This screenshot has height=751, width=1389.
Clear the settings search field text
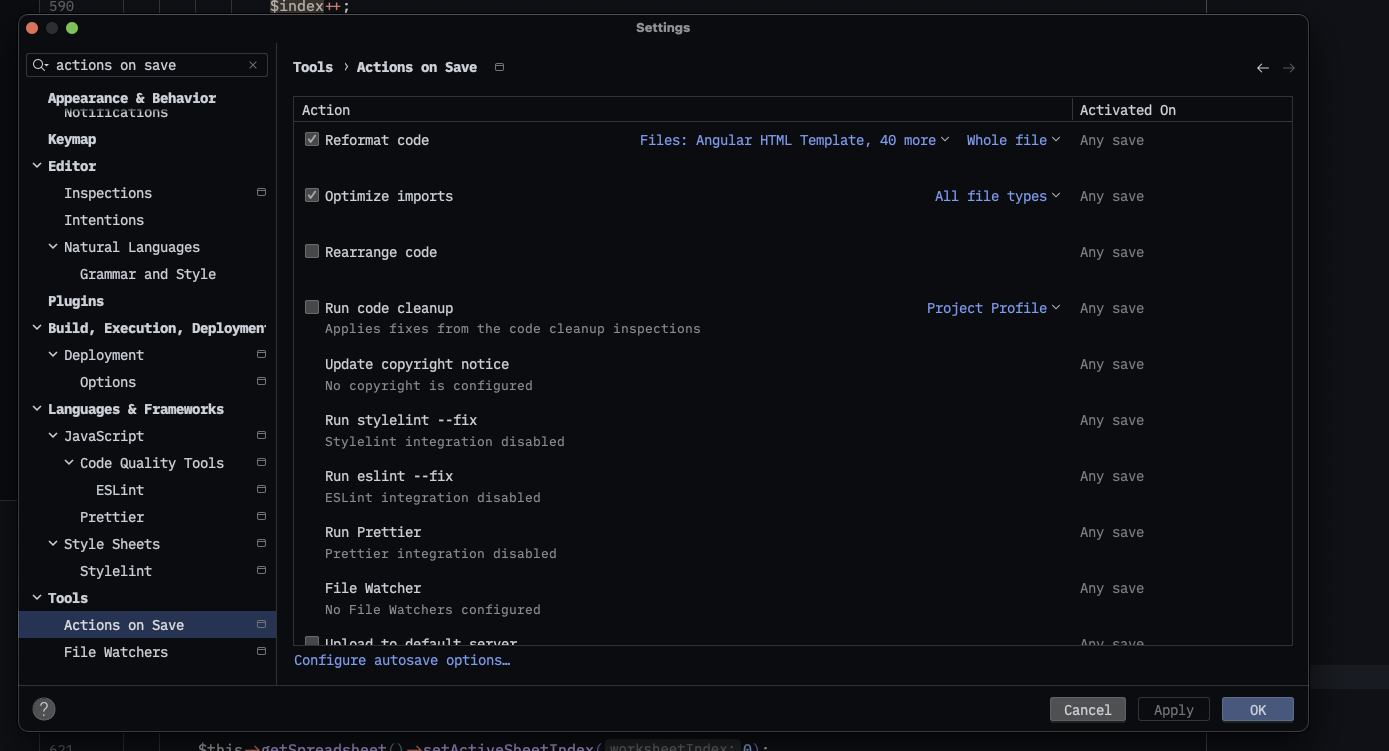pyautogui.click(x=253, y=65)
